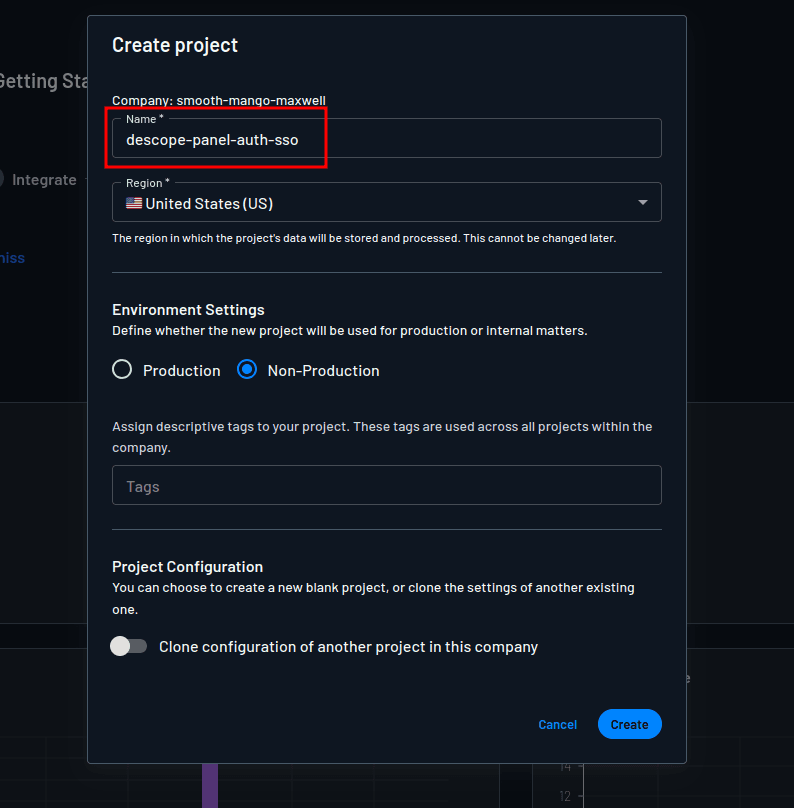Choose the Non-Production environment option

coord(246,369)
